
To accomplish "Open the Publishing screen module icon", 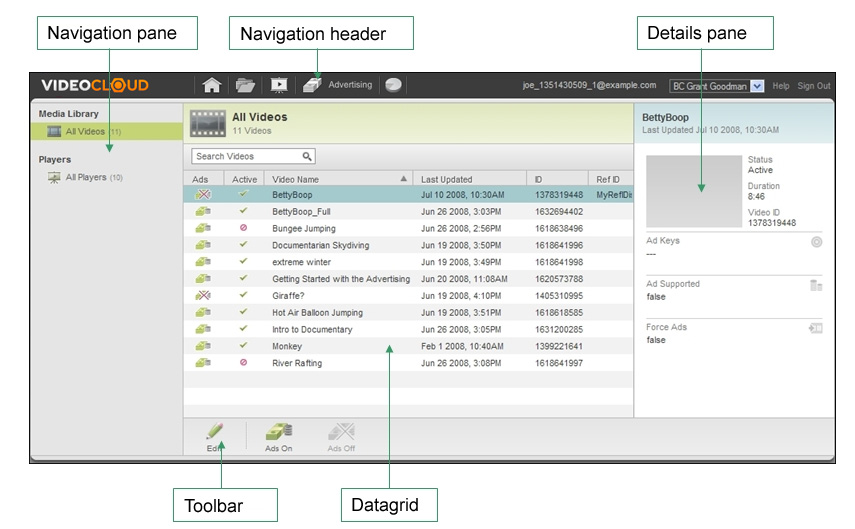I will [x=279, y=85].
